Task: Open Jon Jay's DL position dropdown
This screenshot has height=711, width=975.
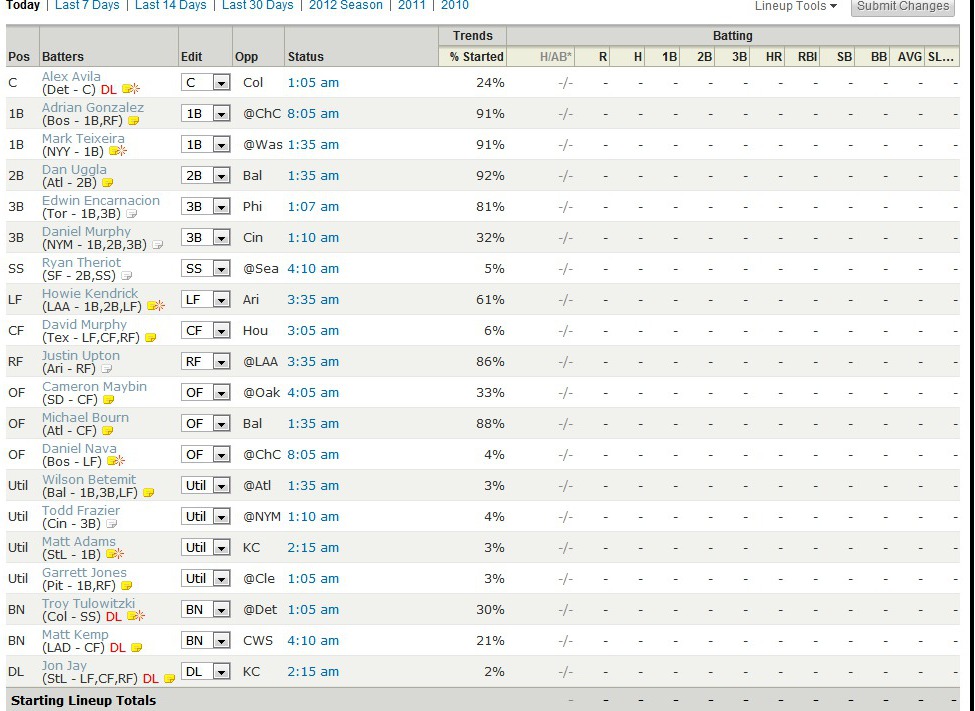Action: click(206, 672)
